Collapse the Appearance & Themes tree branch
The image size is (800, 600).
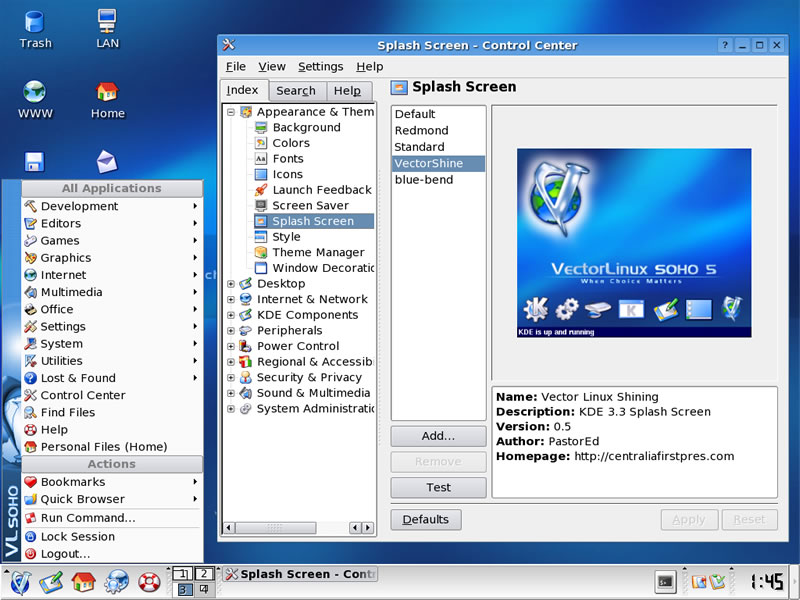coord(231,111)
